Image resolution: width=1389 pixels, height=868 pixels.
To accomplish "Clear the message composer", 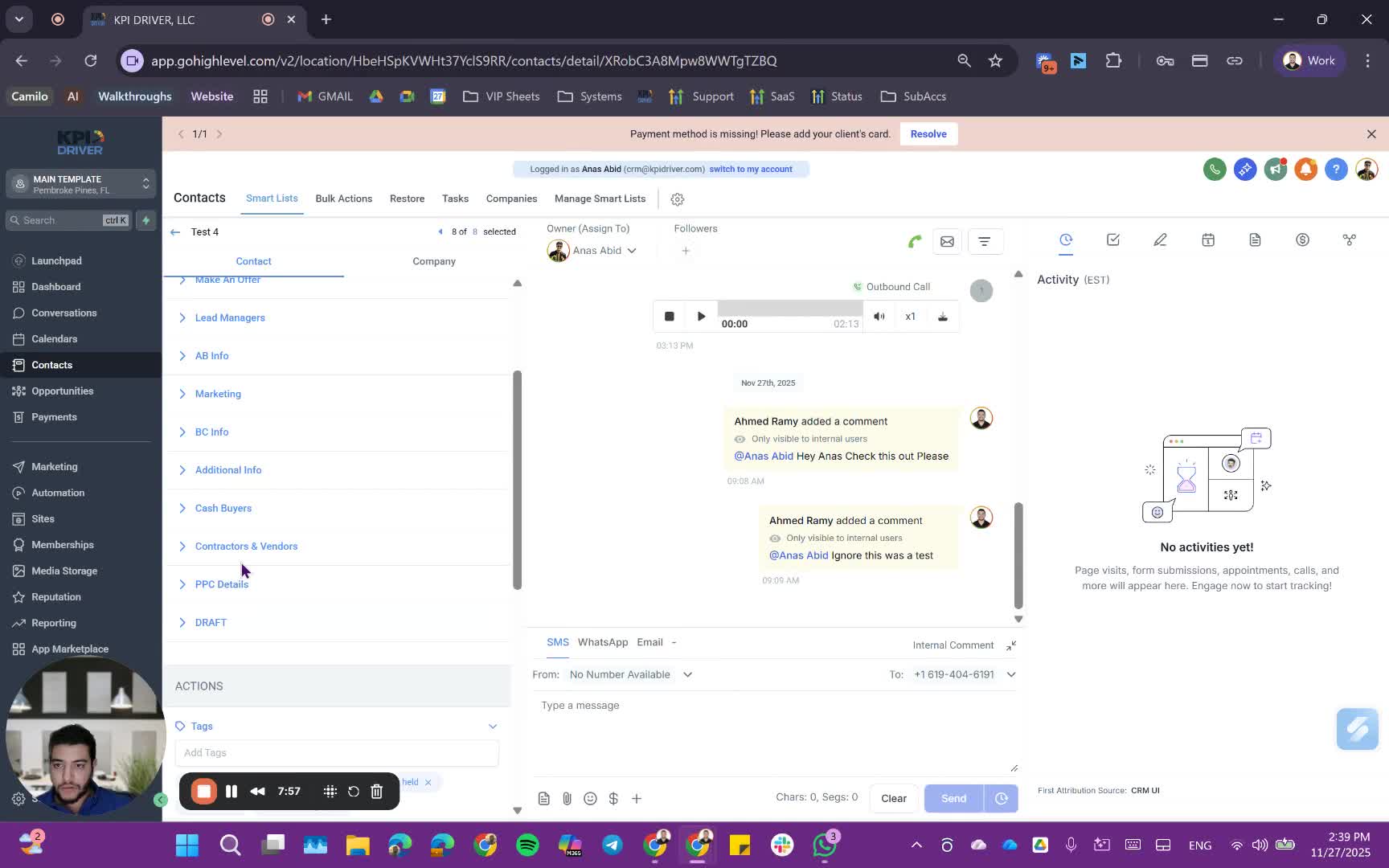I will click(x=894, y=799).
